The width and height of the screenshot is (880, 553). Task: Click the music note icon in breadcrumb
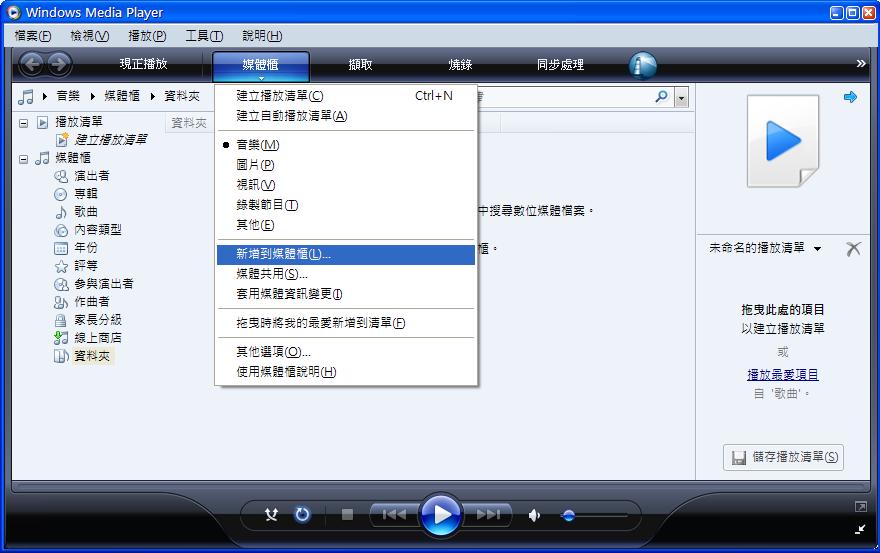25,97
